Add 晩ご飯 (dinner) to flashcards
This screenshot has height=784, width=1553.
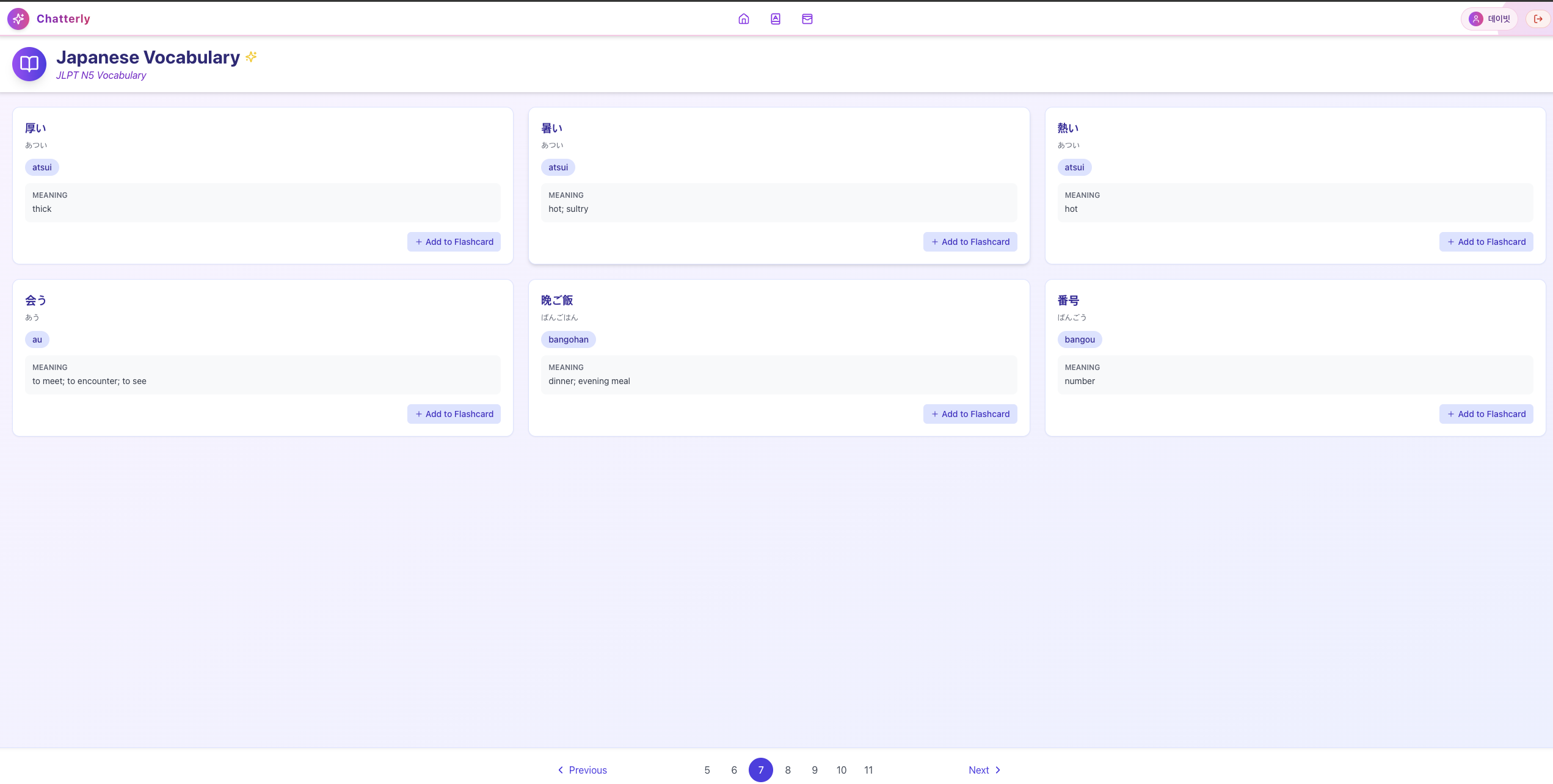[x=970, y=414]
